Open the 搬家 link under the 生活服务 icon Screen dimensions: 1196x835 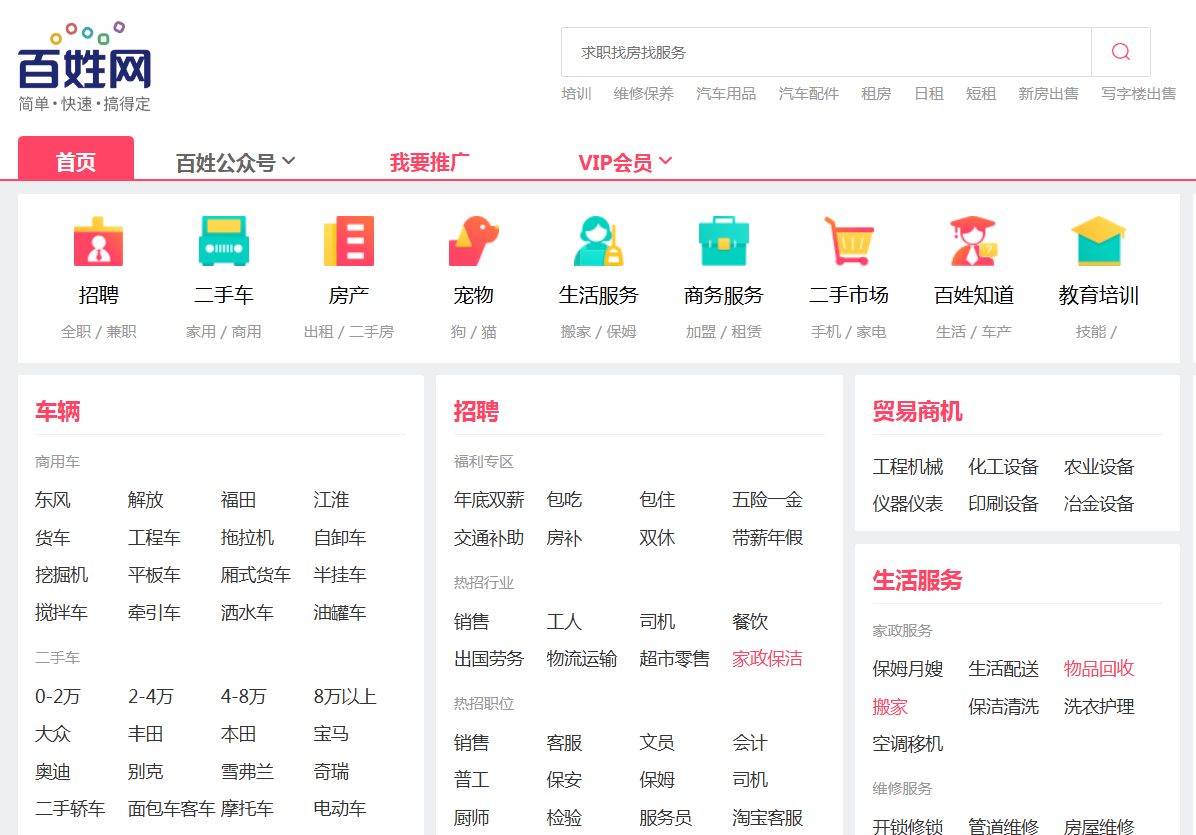coord(576,332)
